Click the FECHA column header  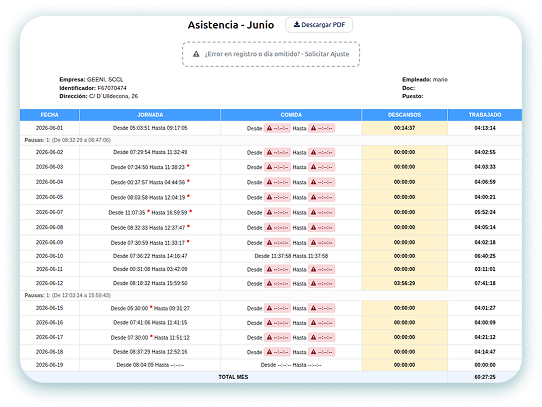49,115
